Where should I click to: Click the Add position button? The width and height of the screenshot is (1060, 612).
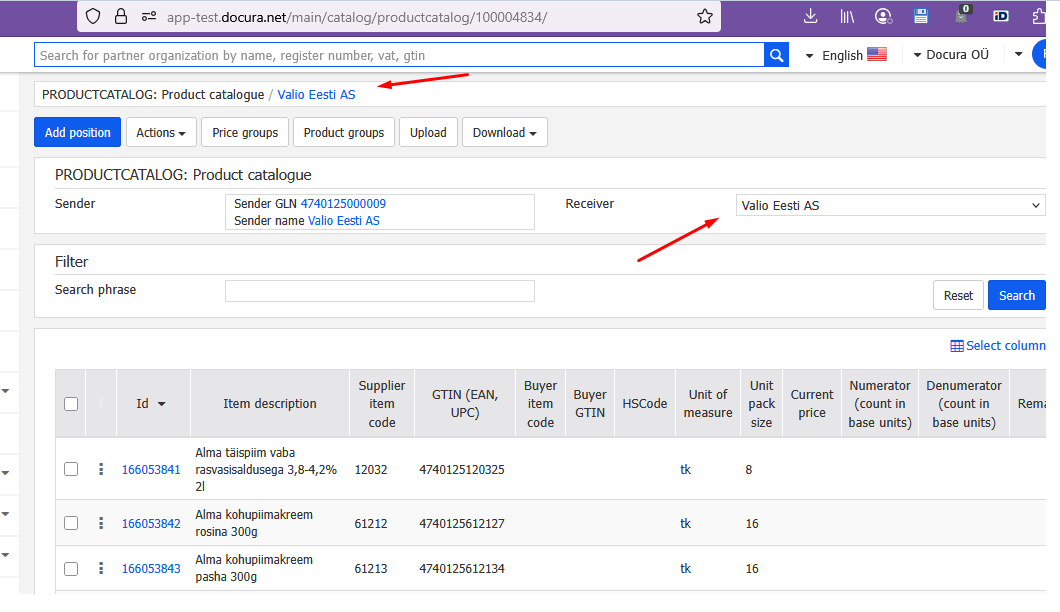tap(78, 133)
